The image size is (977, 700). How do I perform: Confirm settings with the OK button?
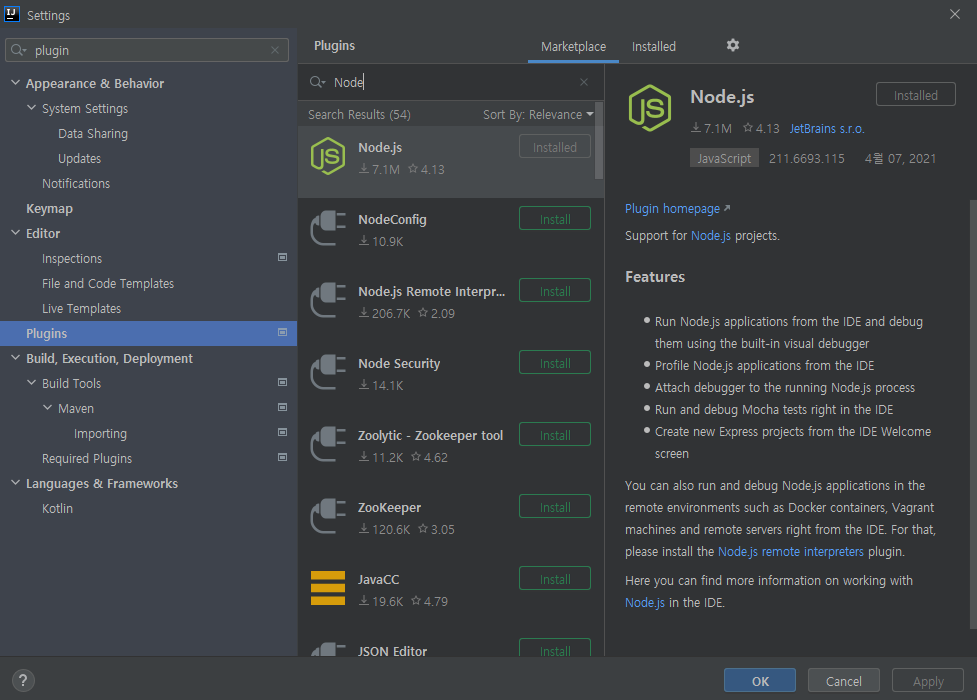760,681
